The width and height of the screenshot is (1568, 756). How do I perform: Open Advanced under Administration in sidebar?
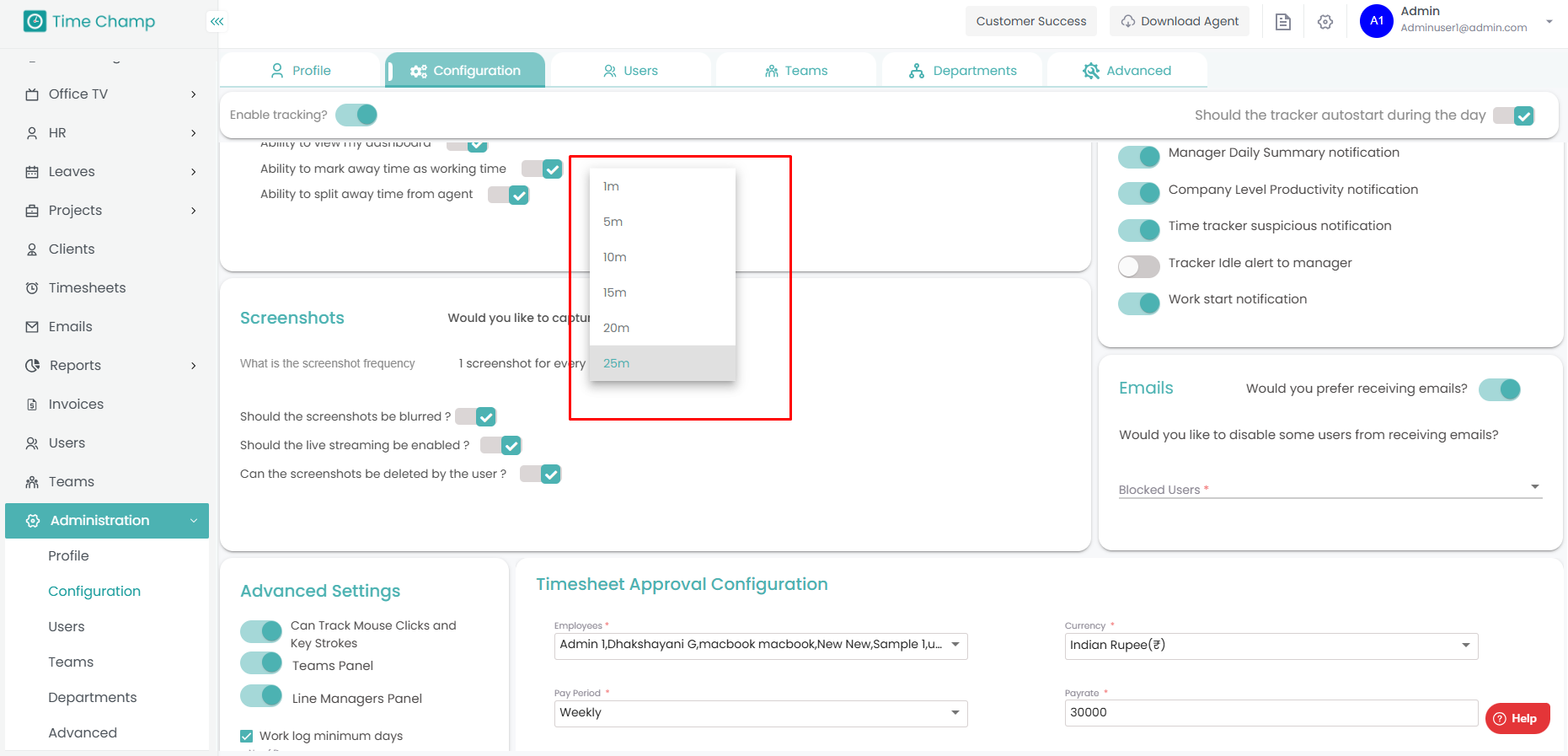(x=83, y=733)
